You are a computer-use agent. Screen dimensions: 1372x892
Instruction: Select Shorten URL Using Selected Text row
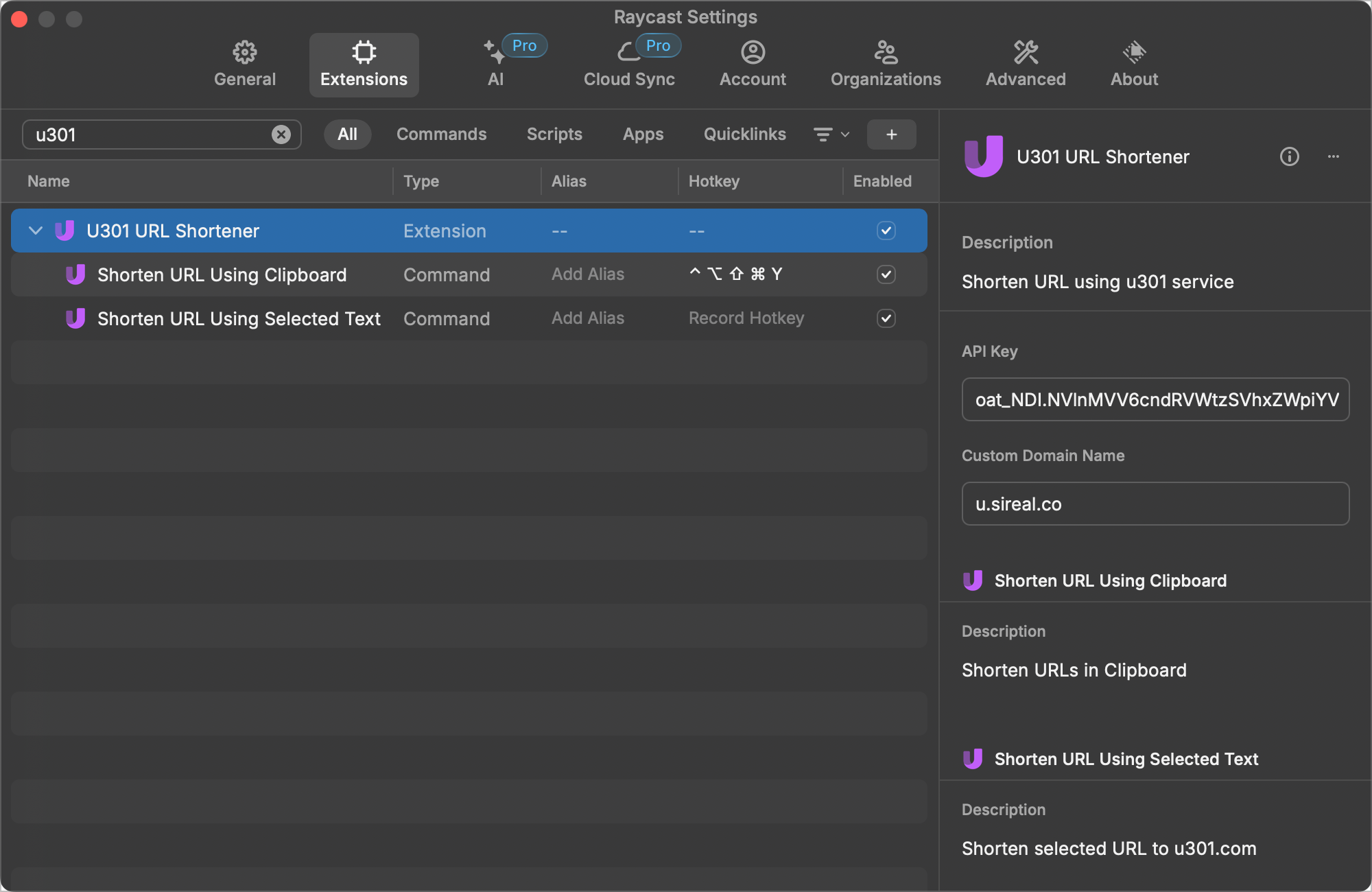(x=469, y=318)
